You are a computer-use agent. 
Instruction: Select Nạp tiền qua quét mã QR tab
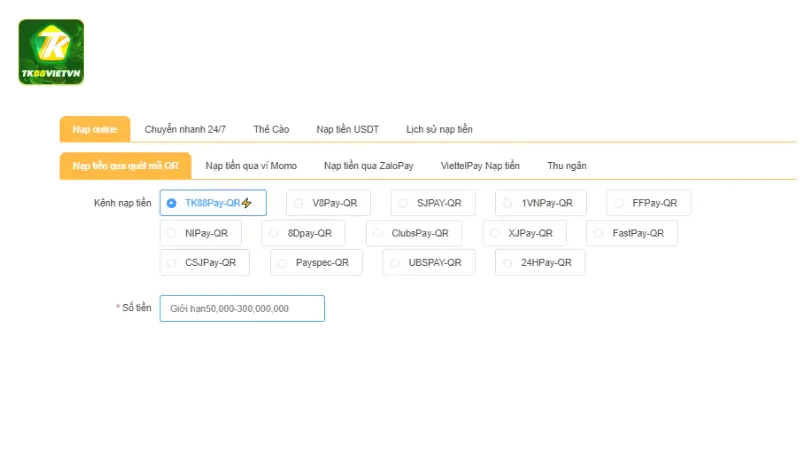click(126, 166)
